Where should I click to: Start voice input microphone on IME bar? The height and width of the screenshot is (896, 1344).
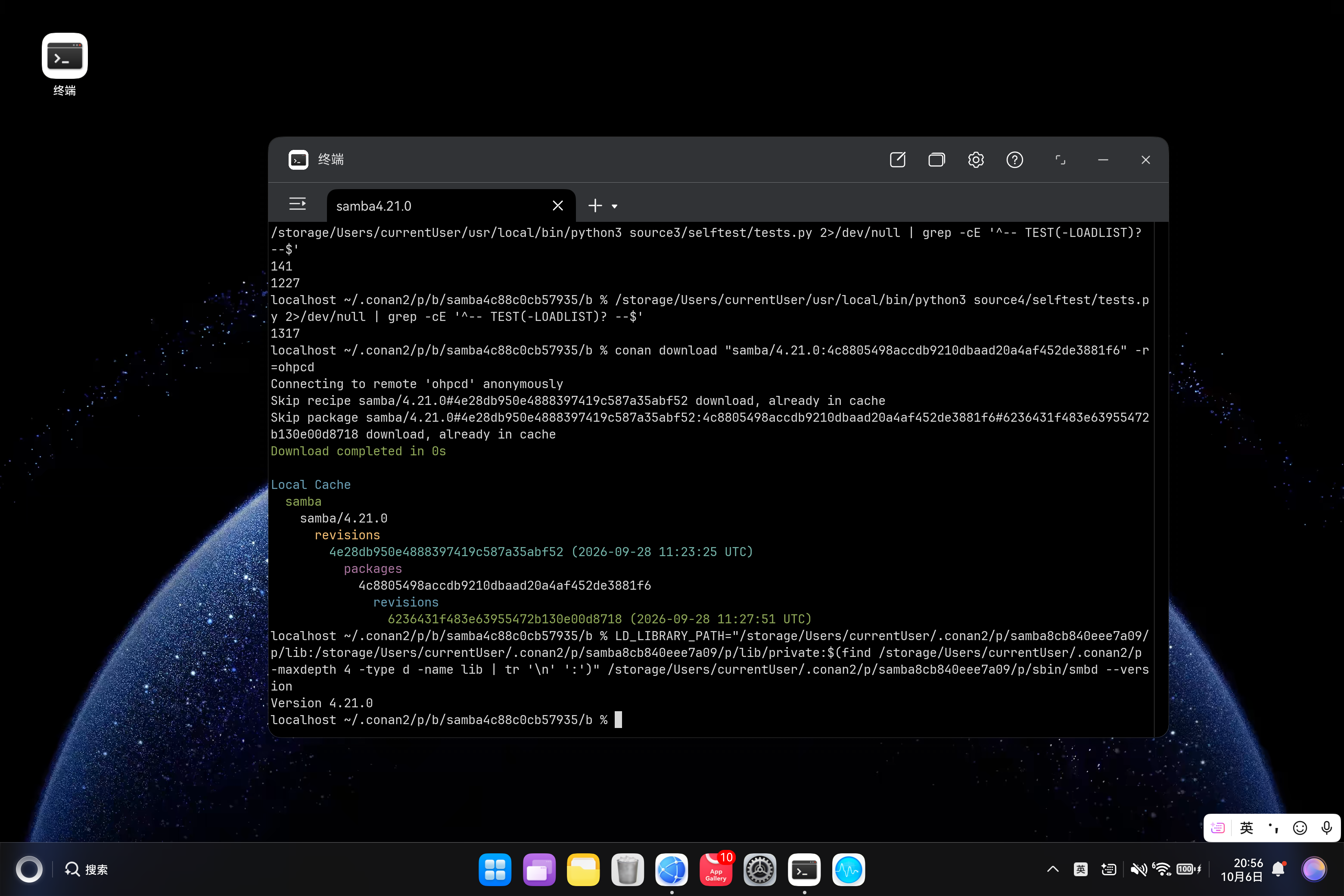click(x=1327, y=828)
